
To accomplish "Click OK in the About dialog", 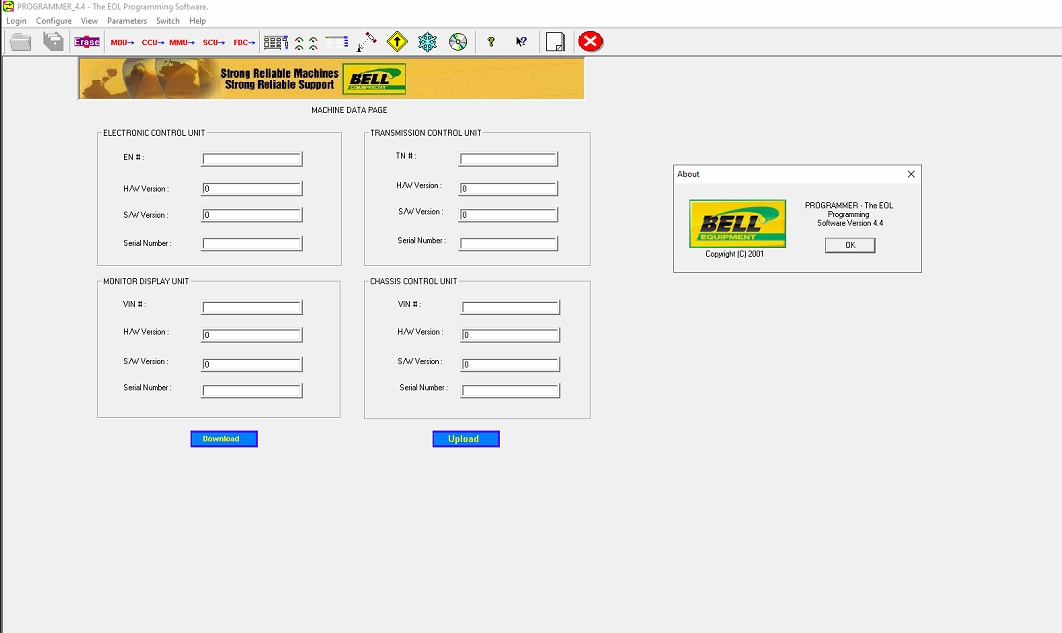I will pos(849,245).
